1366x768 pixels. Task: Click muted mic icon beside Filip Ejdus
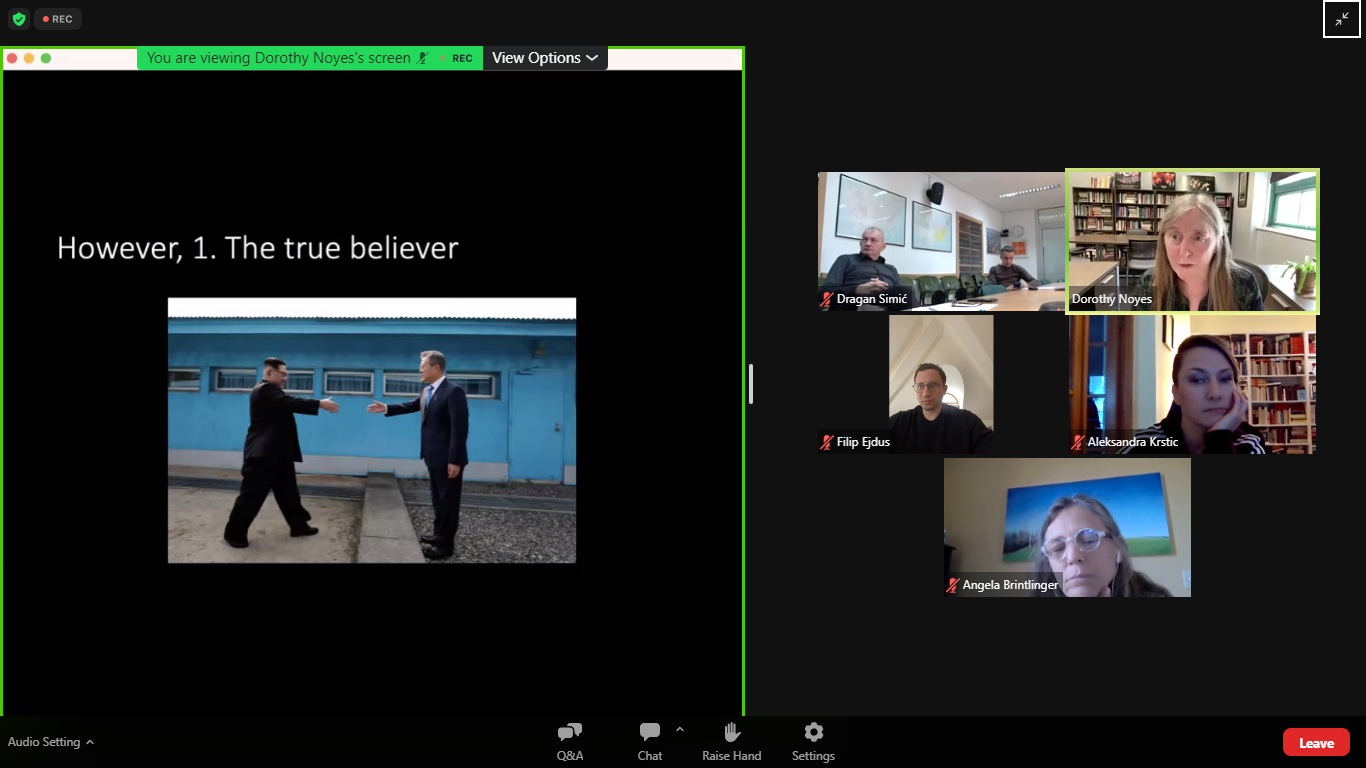pos(827,442)
